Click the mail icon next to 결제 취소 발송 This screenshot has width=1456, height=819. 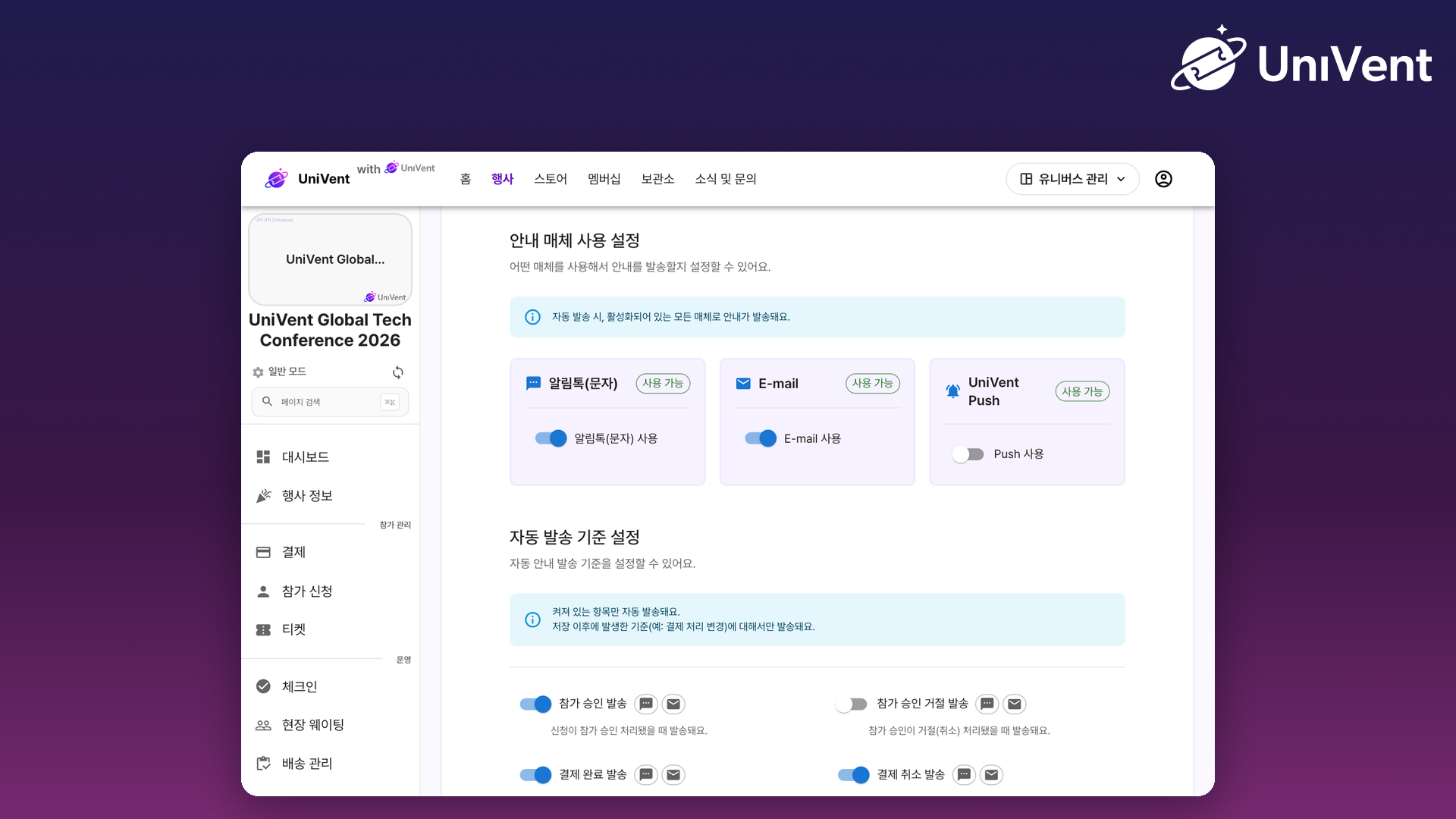[991, 774]
